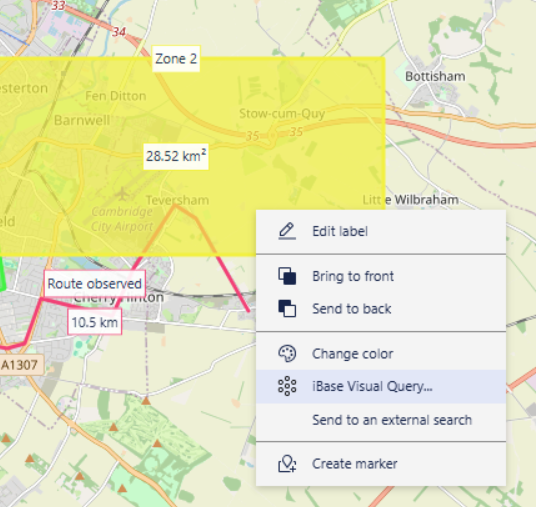Click the Send to back squares icon

(x=287, y=309)
